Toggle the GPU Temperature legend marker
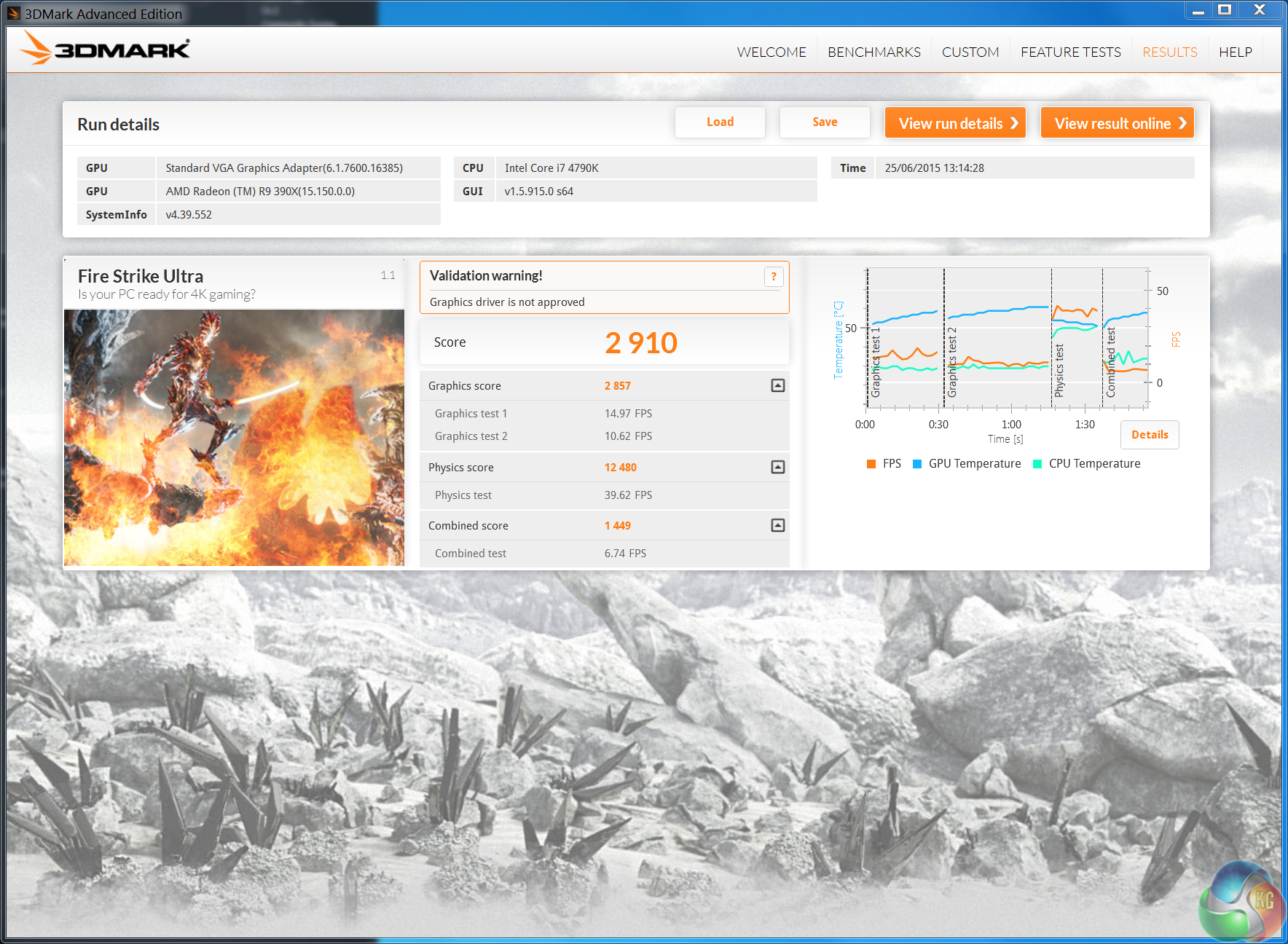Screen dimensions: 1288x944 [917, 464]
